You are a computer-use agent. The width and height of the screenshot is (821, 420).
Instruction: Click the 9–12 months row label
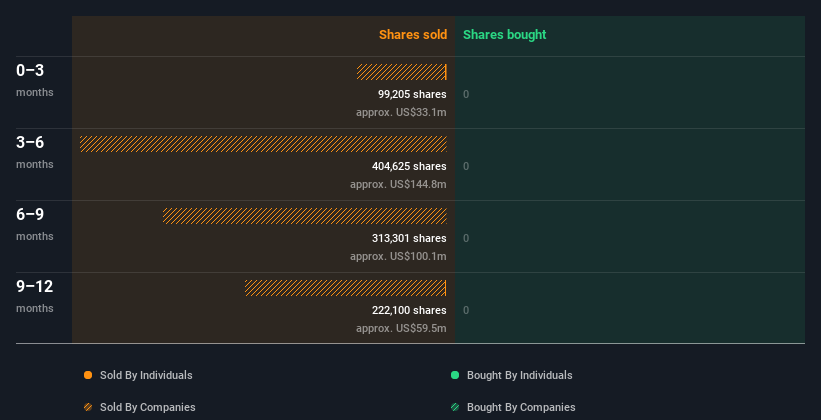click(x=35, y=296)
